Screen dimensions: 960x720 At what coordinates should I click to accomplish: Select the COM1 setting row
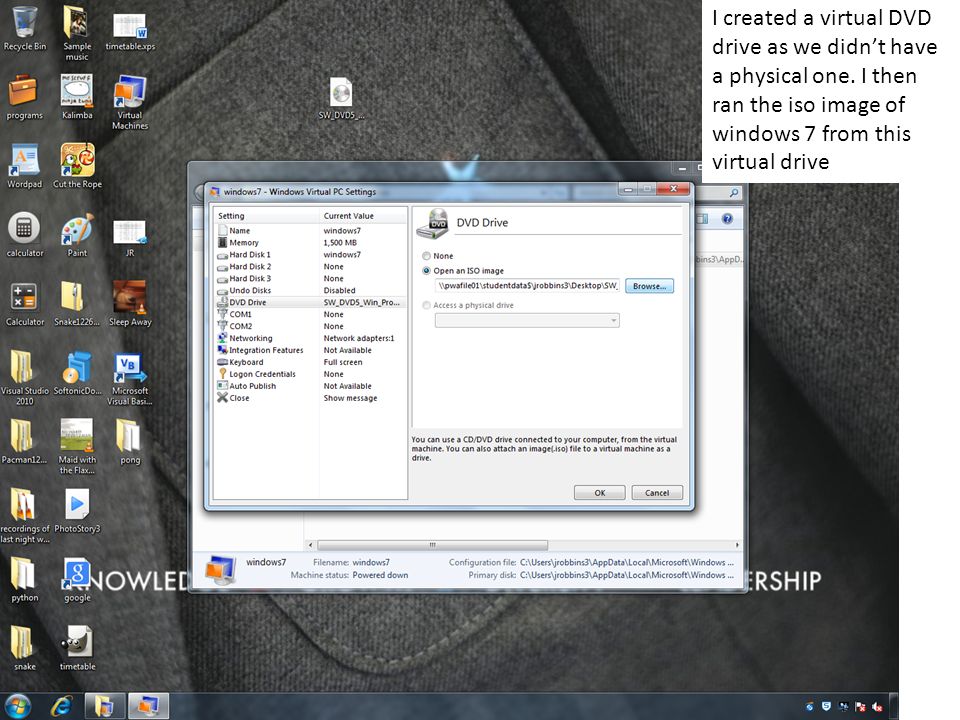tap(310, 314)
